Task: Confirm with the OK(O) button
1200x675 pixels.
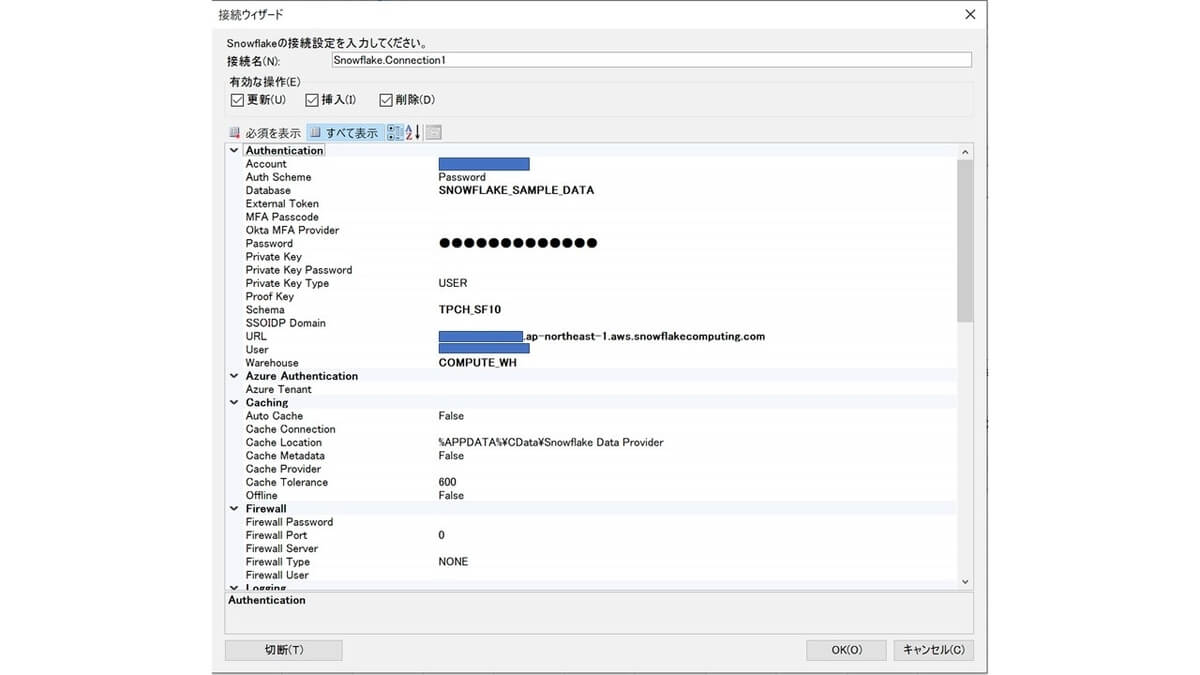Action: [x=846, y=650]
